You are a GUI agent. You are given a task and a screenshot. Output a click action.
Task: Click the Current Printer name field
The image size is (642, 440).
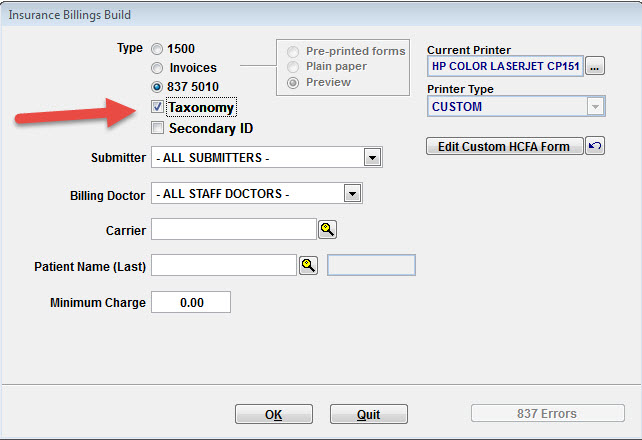pyautogui.click(x=505, y=66)
